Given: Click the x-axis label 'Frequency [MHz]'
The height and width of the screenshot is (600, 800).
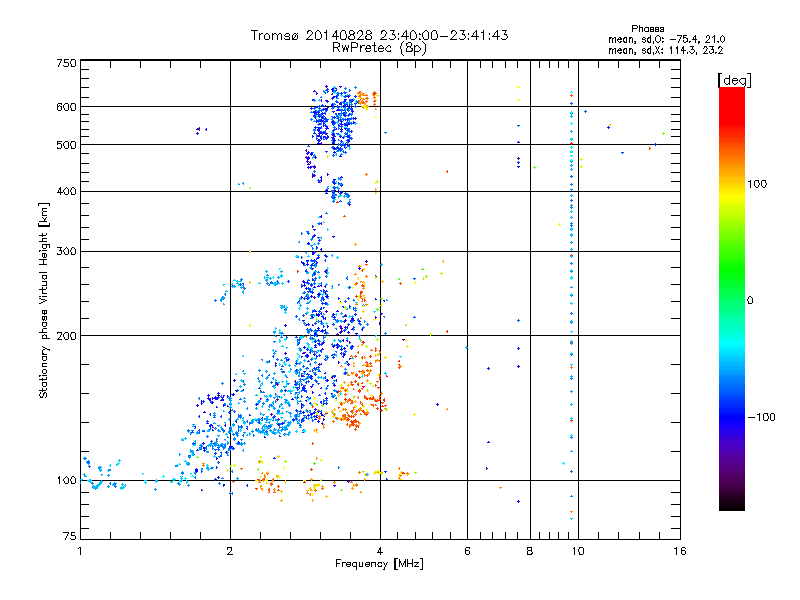Looking at the screenshot, I should click(x=379, y=564).
